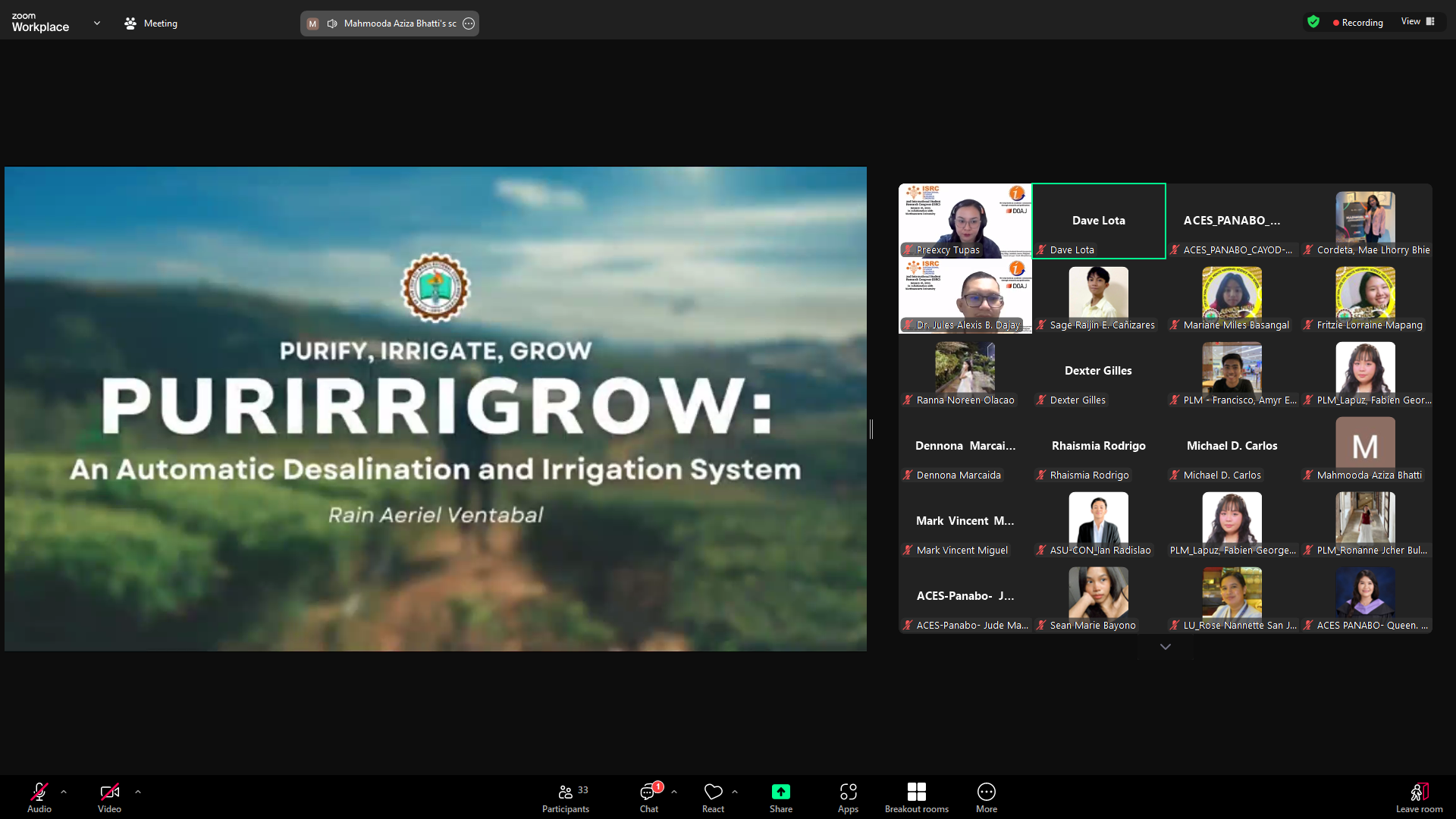Screen dimensions: 1456x819
Task: Click the React heart icon
Action: coord(713,792)
